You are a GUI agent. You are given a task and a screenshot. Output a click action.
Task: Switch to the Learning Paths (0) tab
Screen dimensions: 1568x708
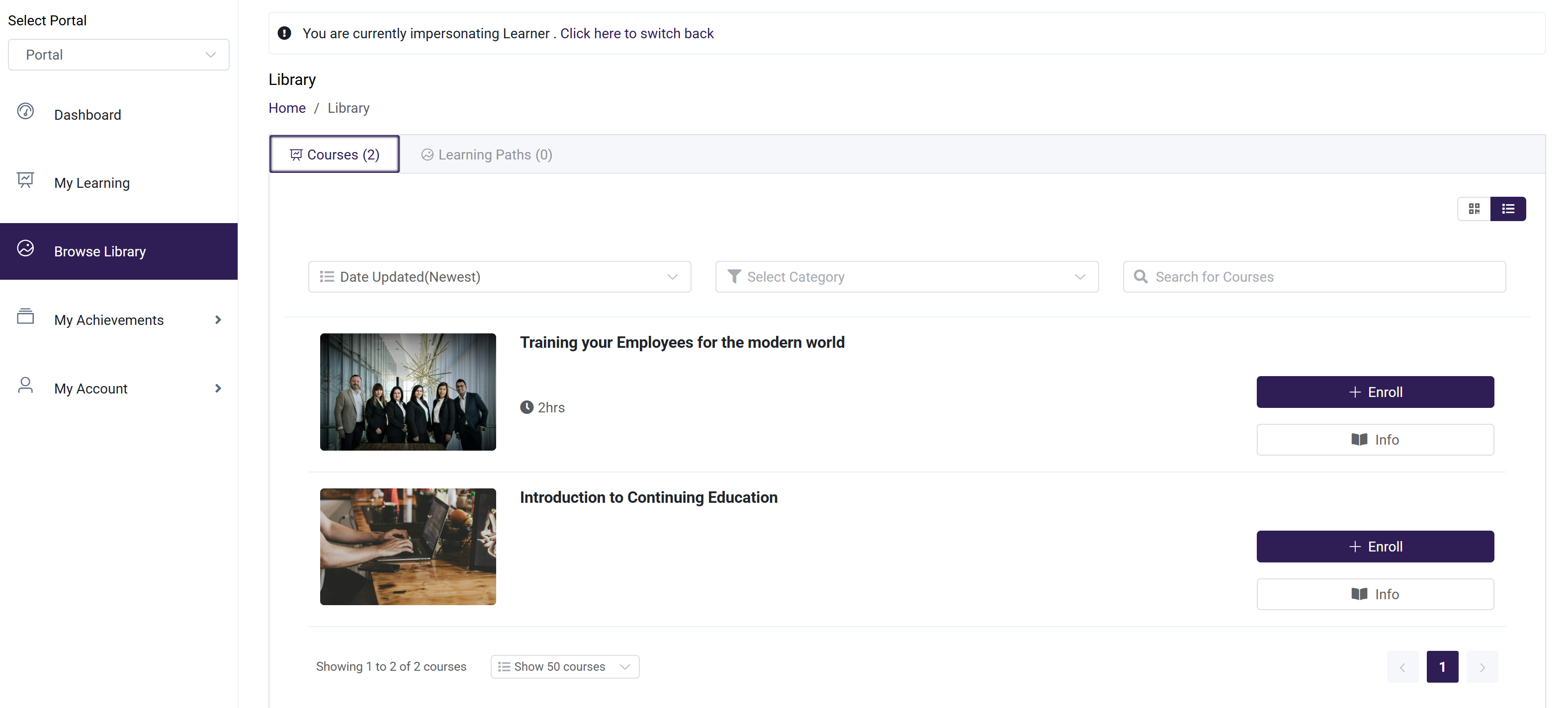487,155
